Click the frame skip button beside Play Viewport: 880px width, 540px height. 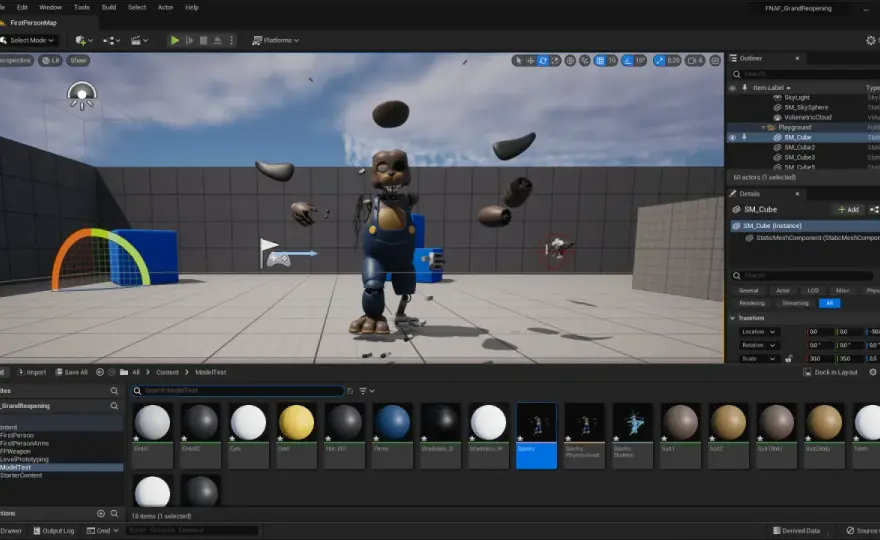[x=189, y=40]
